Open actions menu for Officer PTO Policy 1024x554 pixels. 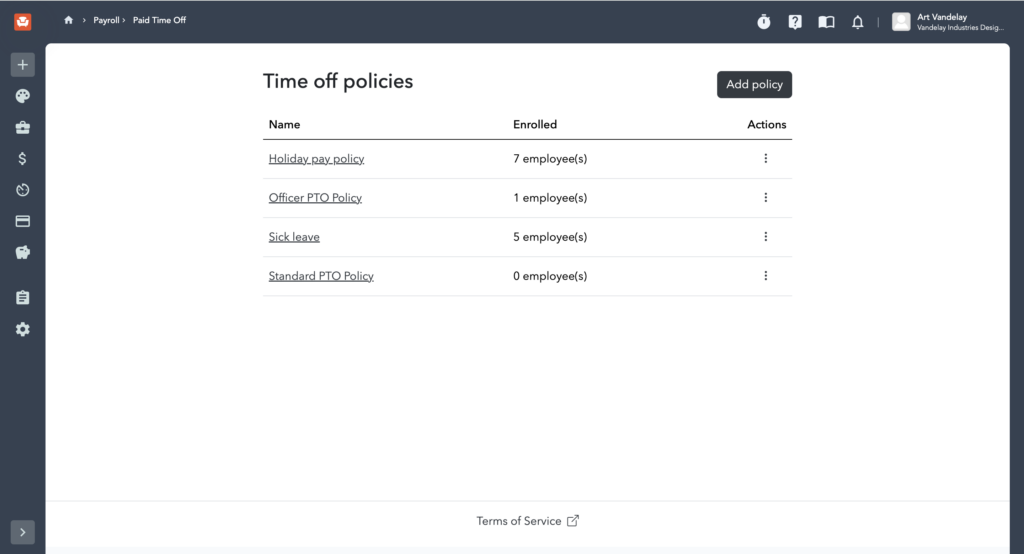tap(766, 197)
